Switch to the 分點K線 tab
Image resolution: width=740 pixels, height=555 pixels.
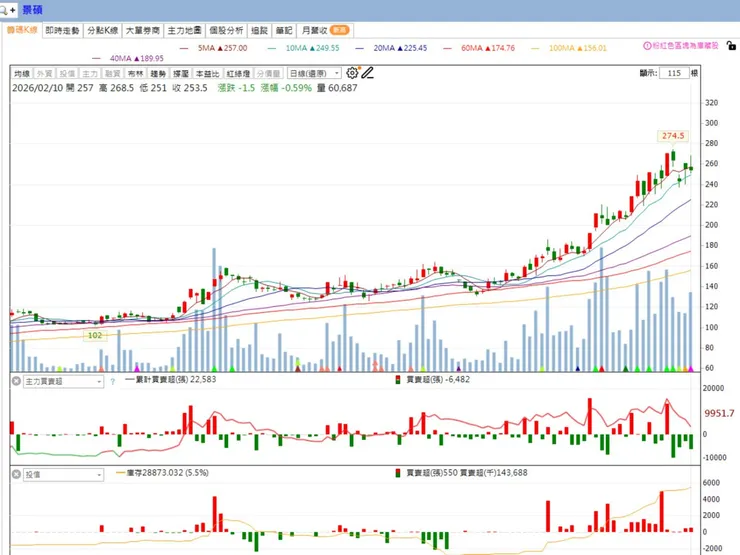pos(102,31)
